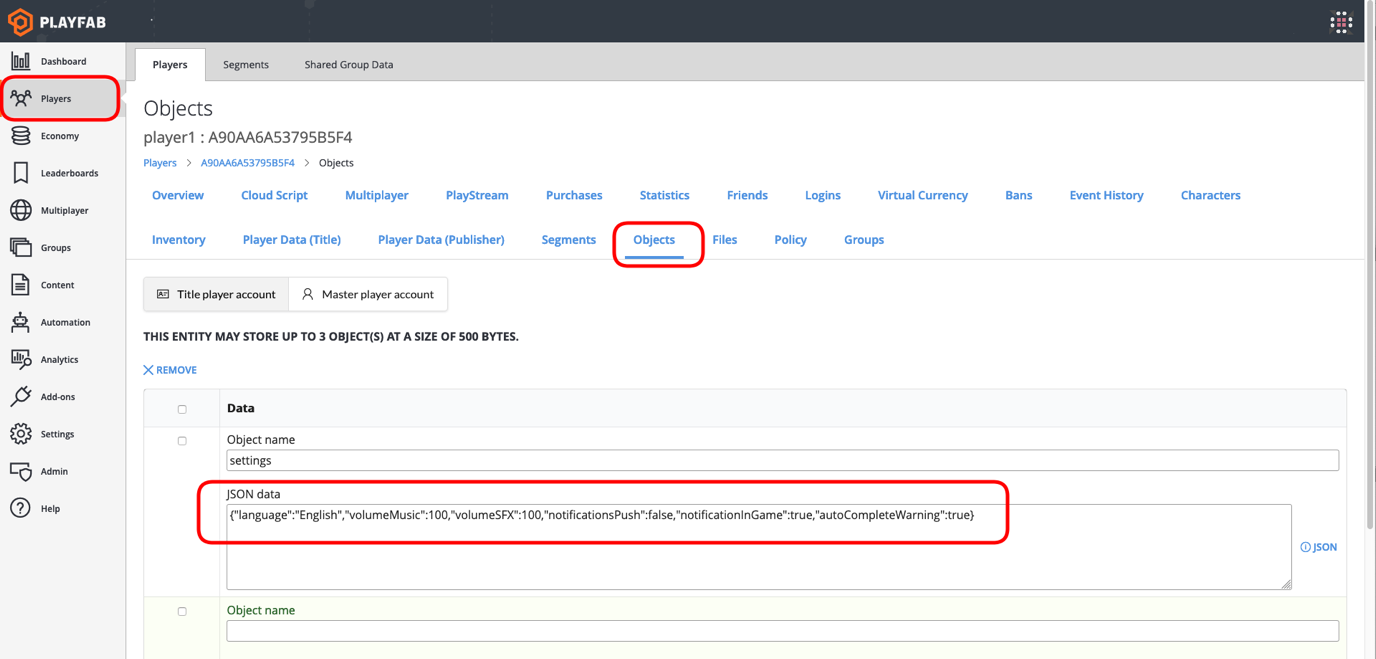
Task: Click the Leaderboards bookmark icon
Action: [20, 173]
